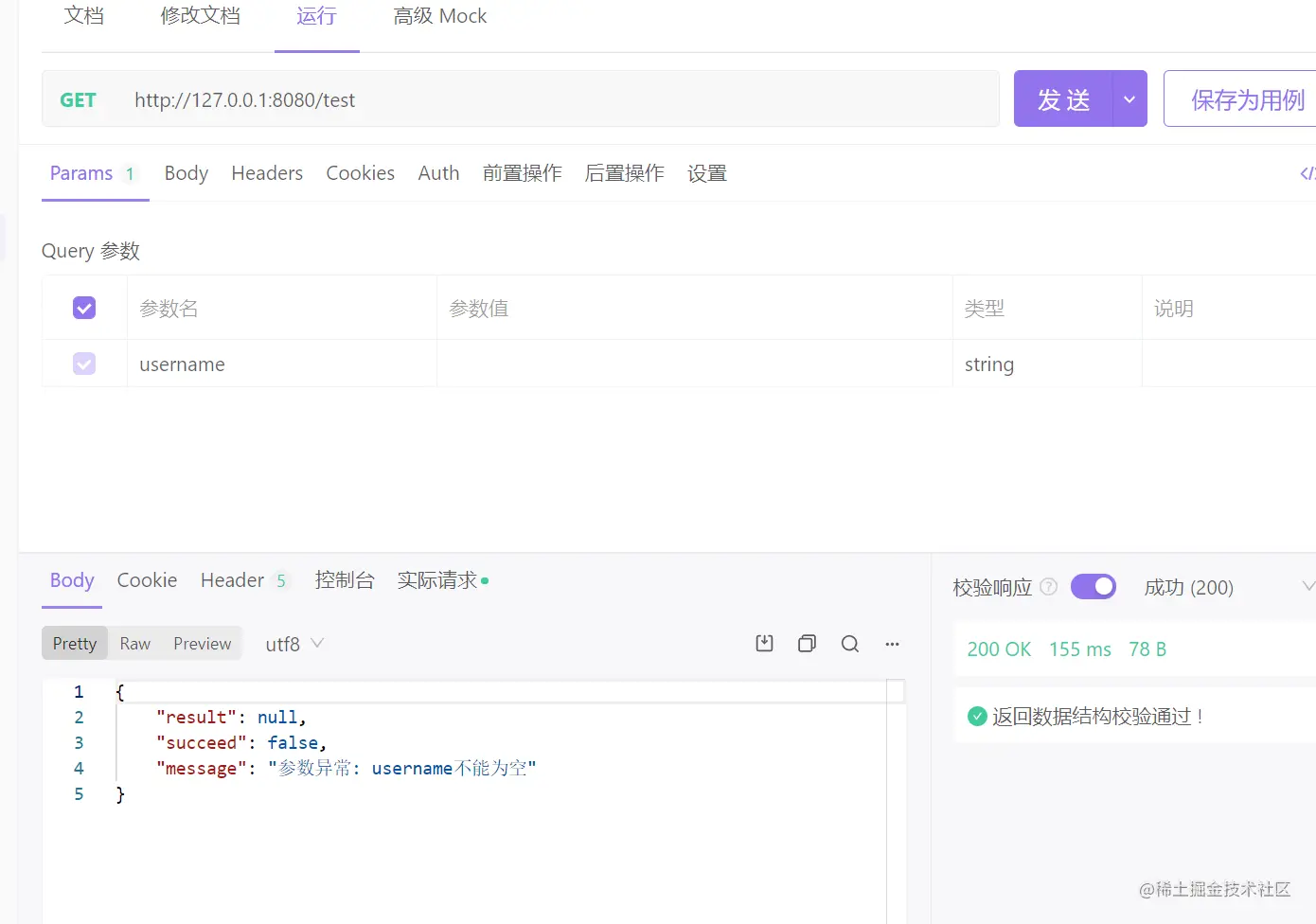Open the request Body tab
Image resolution: width=1316 pixels, height=924 pixels.
[x=187, y=173]
